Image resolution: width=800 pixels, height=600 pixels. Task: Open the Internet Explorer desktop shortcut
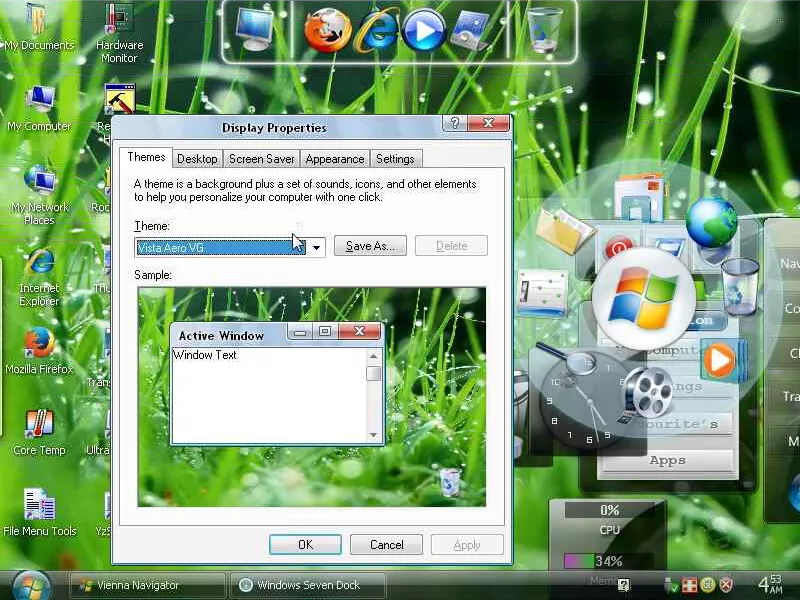(x=39, y=277)
